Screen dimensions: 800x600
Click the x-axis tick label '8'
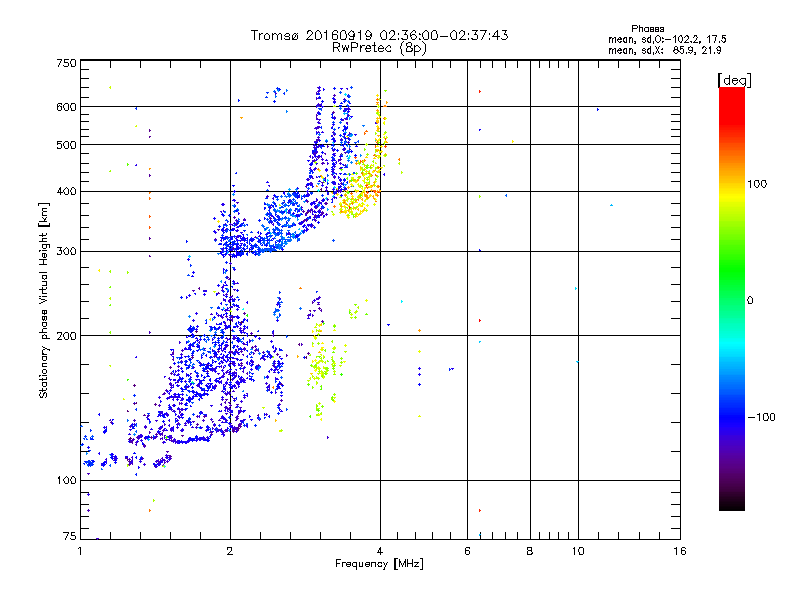(x=530, y=551)
